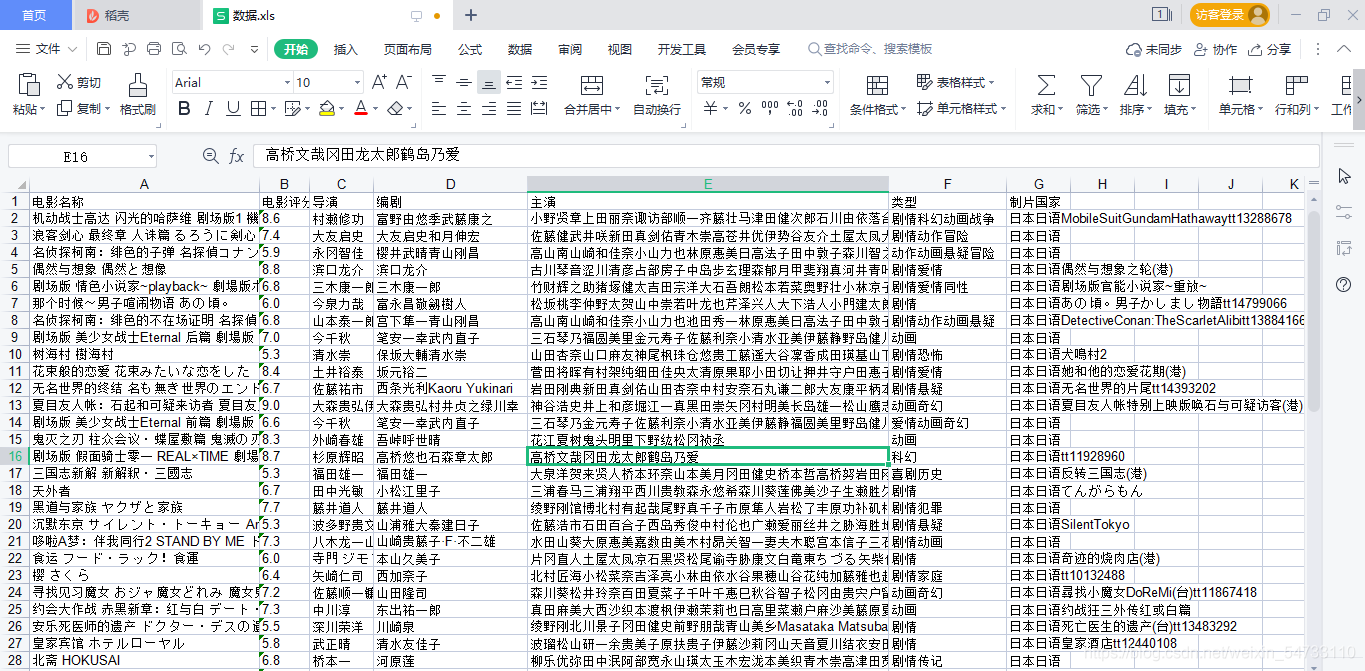Select column E header

pyautogui.click(x=708, y=184)
